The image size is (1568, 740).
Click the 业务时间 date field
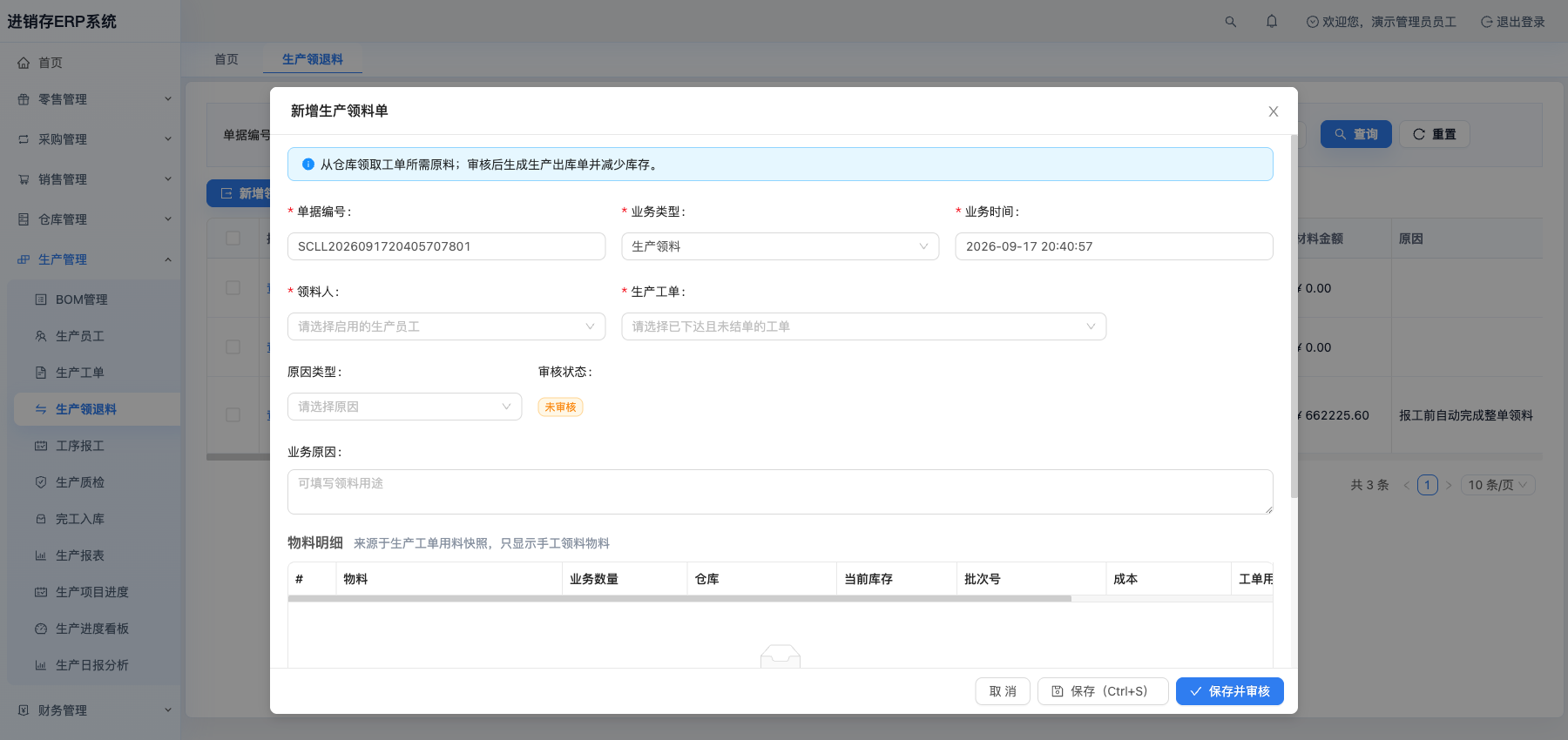tap(1114, 246)
